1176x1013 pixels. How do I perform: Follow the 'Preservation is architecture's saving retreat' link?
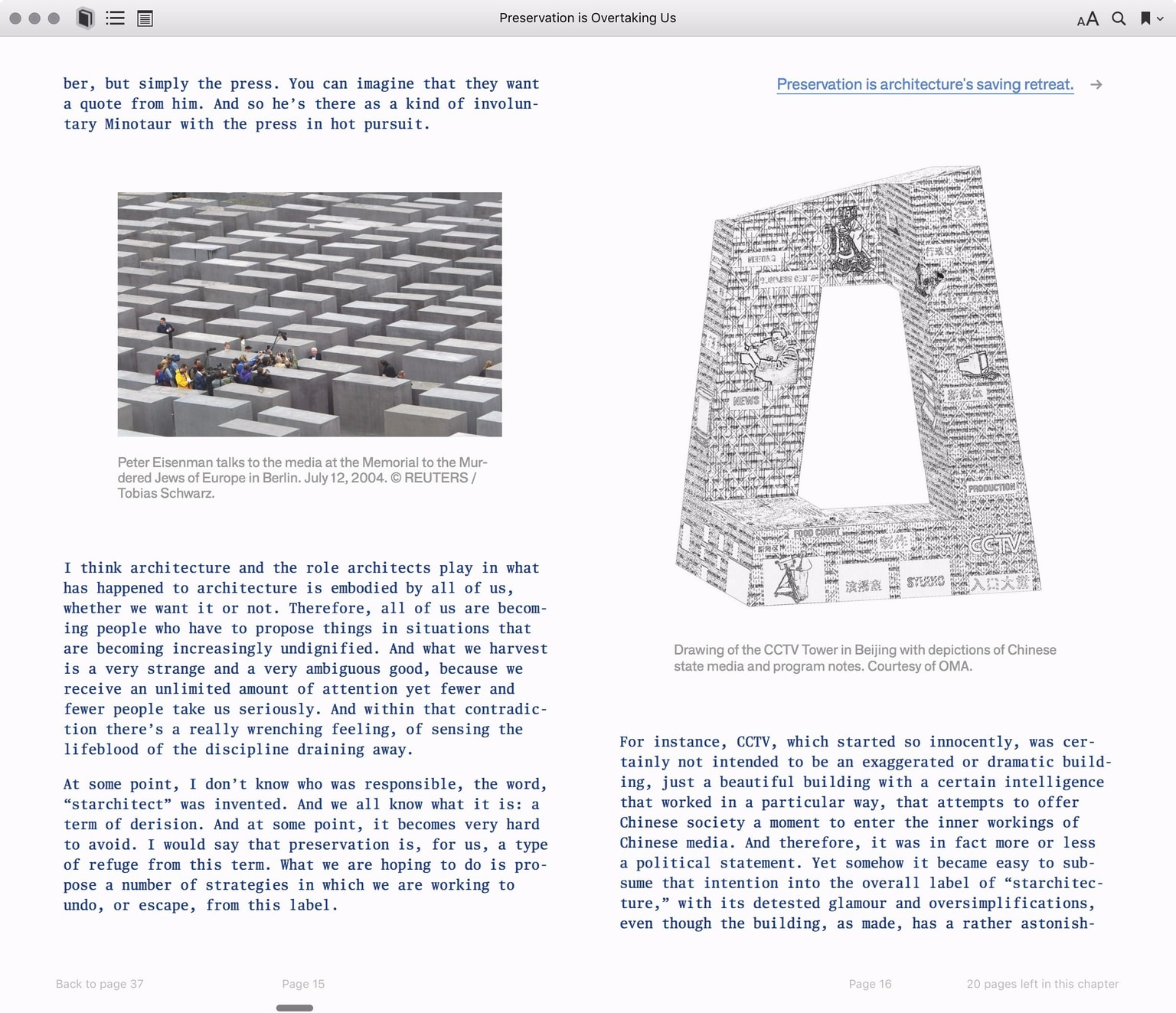[x=925, y=84]
